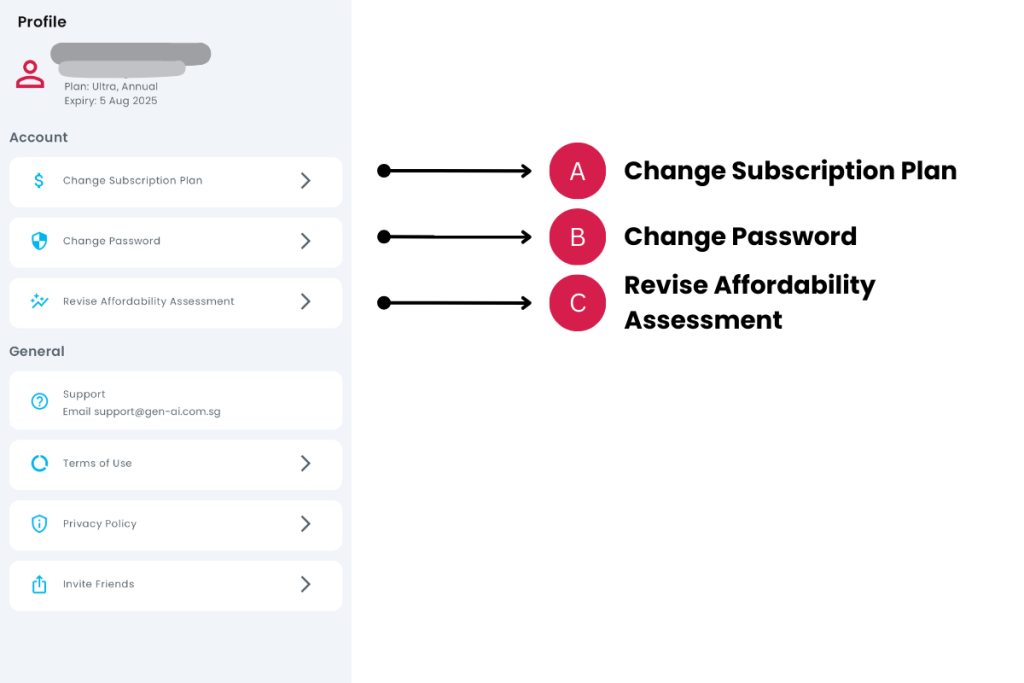Click the Privacy Policy chevron arrow

tap(306, 524)
